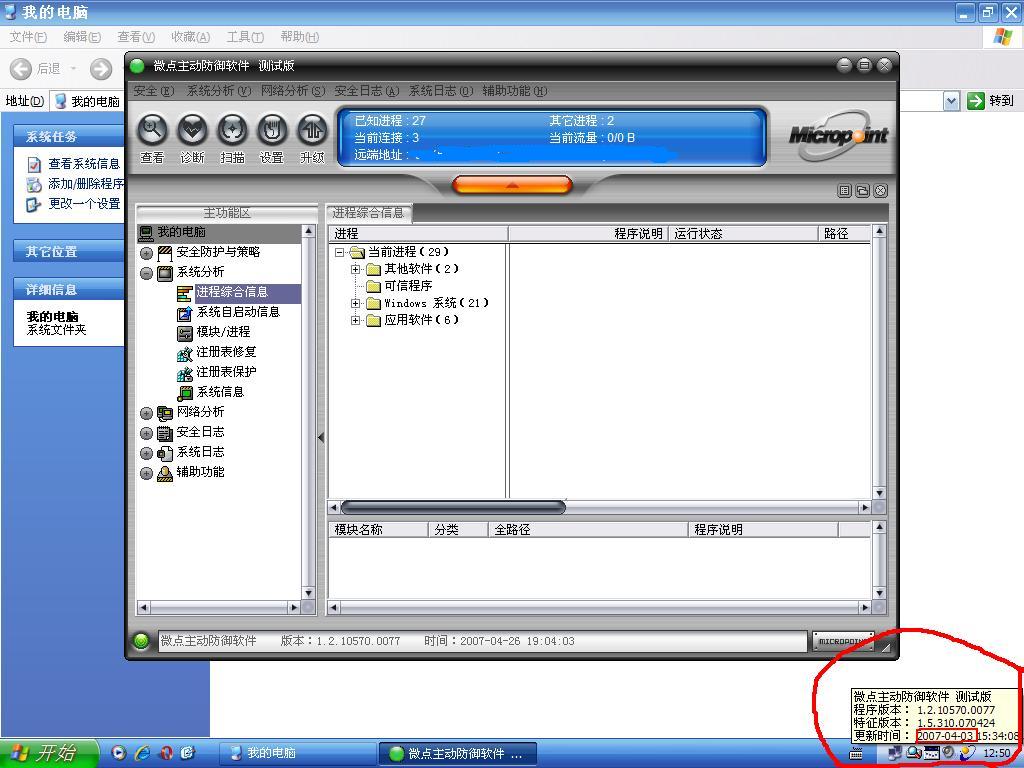The height and width of the screenshot is (768, 1024).
Task: Open the 安全(E) menu
Action: pos(154,91)
